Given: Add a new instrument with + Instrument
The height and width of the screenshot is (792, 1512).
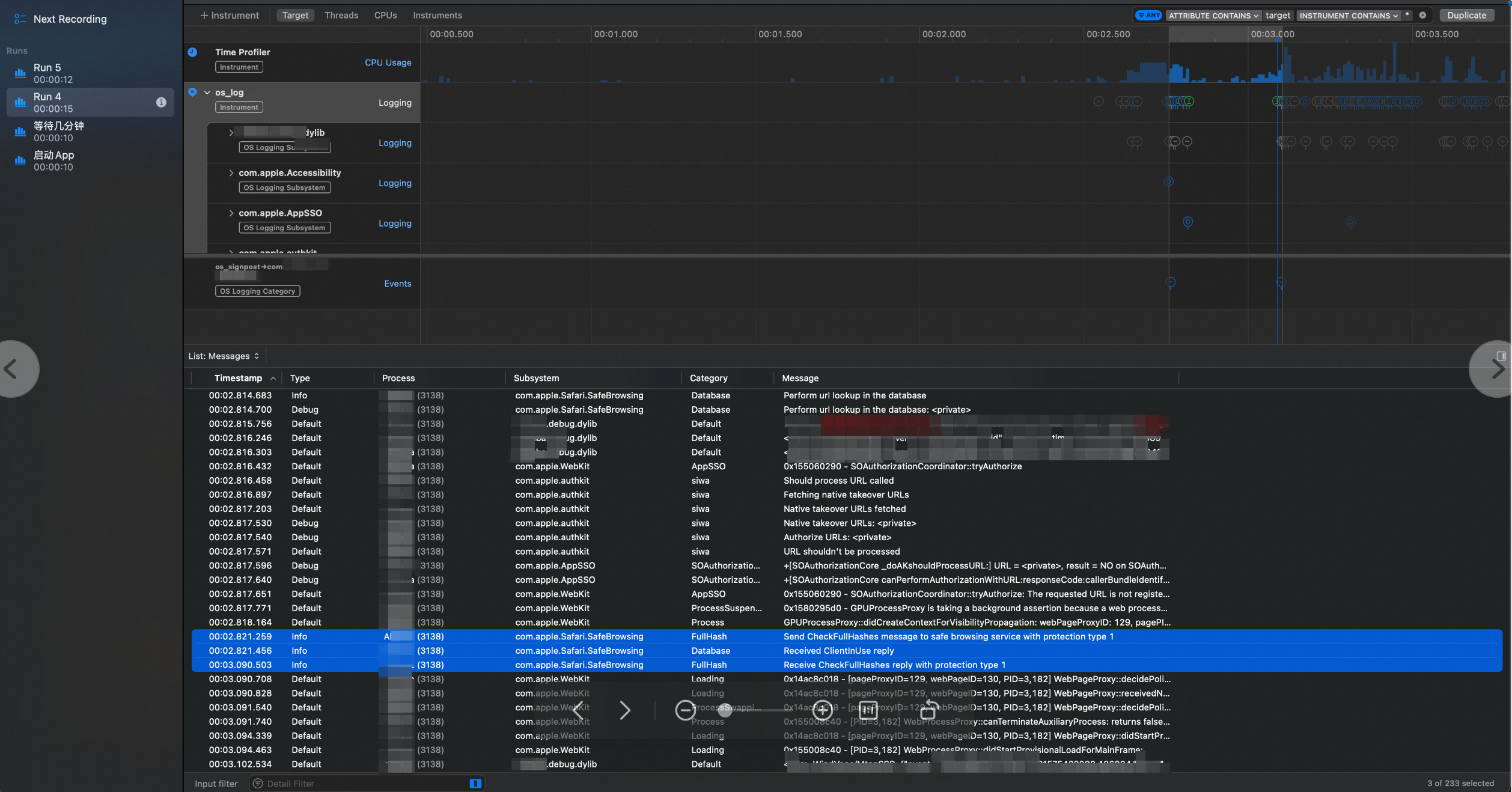Looking at the screenshot, I should (x=230, y=15).
